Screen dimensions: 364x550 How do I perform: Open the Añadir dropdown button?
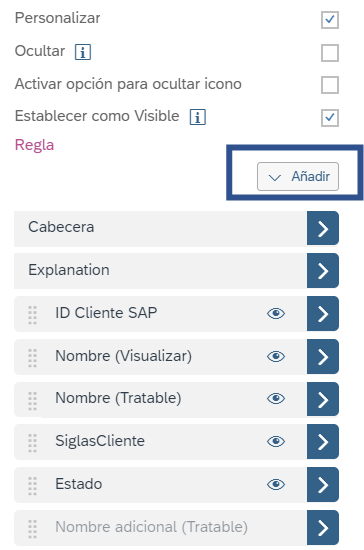298,176
